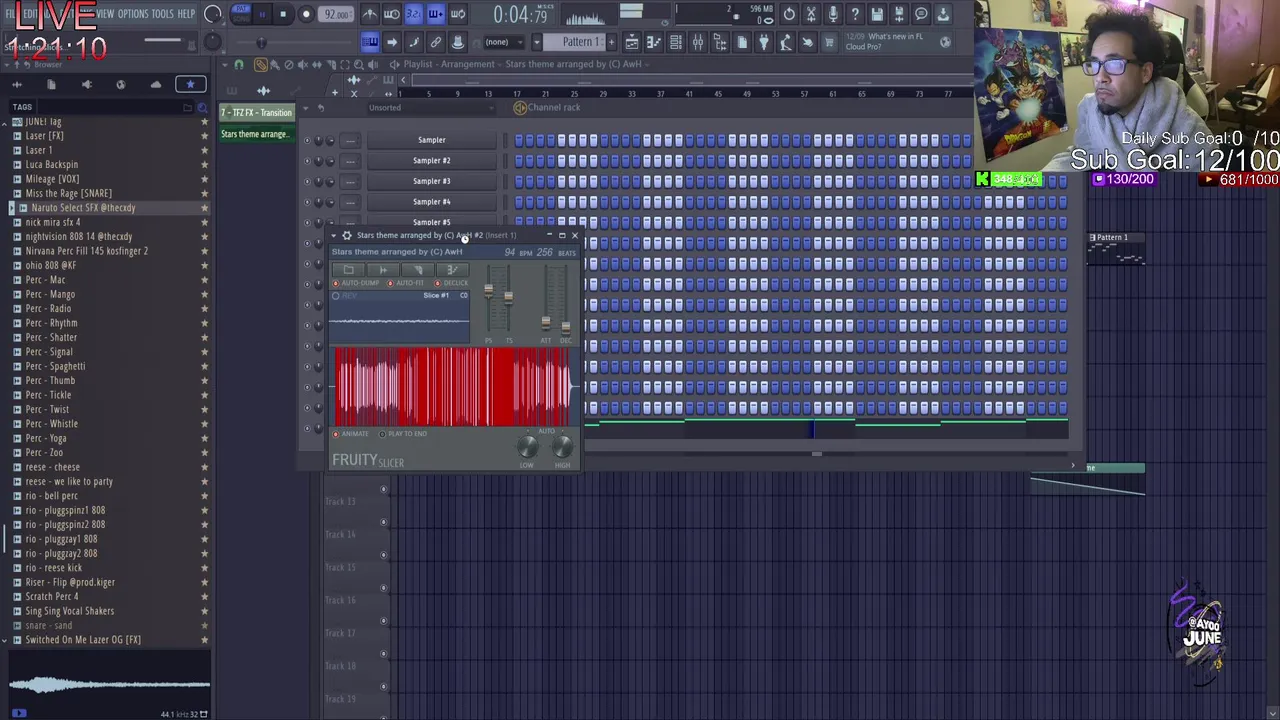Open the (none) snap dropdown
The image size is (1280, 720).
pos(503,42)
